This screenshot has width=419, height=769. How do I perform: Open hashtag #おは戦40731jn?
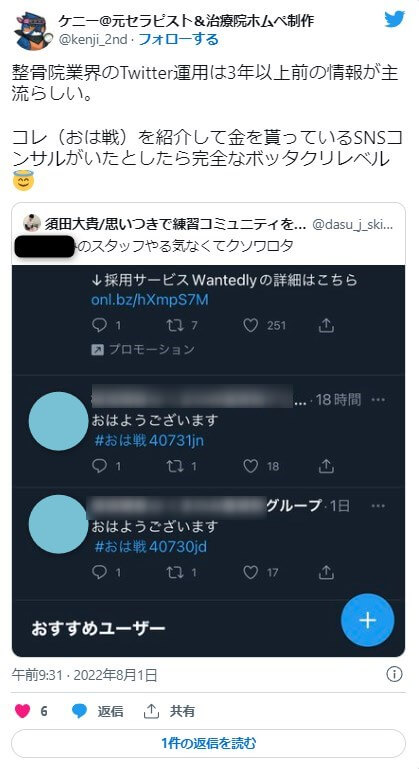(149, 440)
